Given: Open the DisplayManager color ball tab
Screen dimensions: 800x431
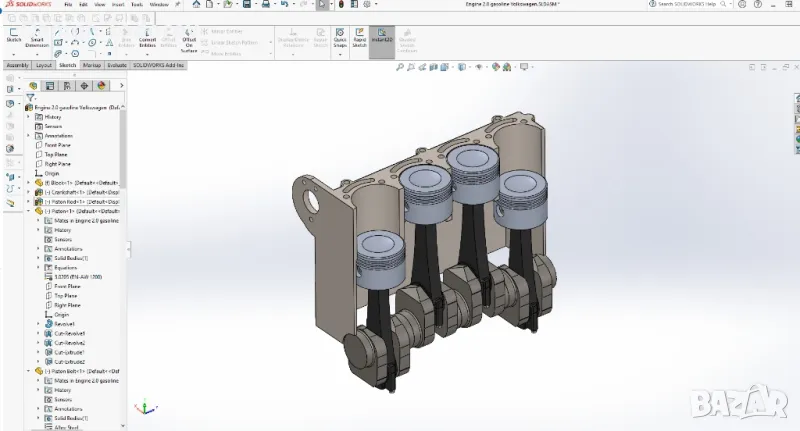Looking at the screenshot, I should (x=99, y=86).
